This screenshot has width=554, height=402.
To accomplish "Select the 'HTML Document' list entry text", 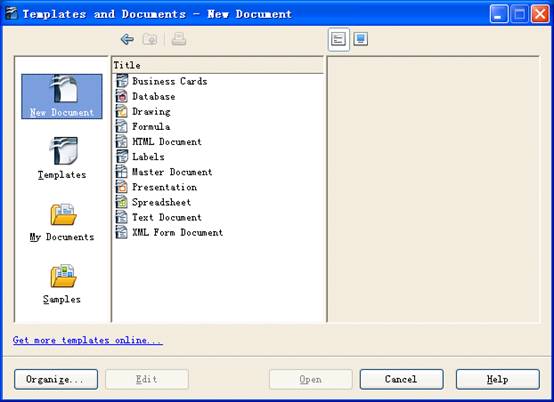I will point(167,142).
